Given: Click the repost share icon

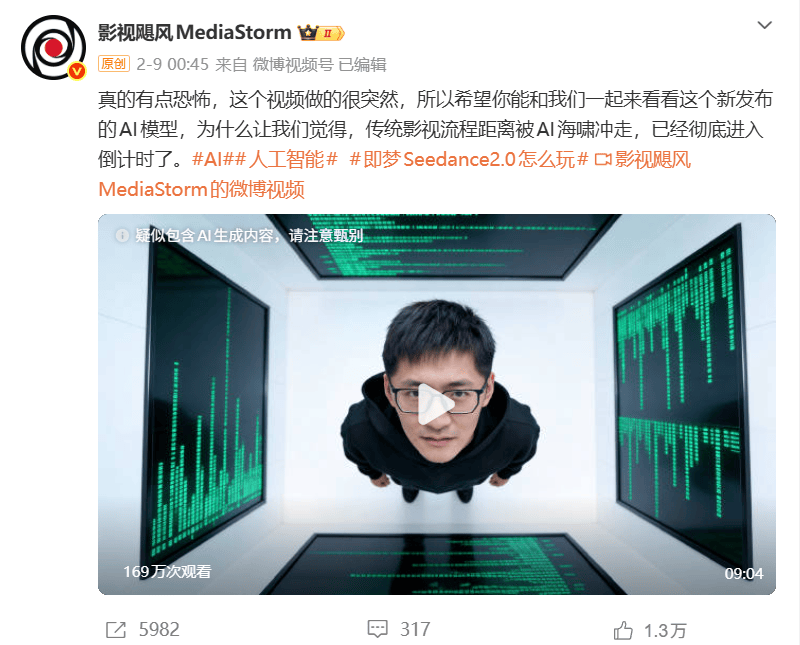Looking at the screenshot, I should (116, 630).
